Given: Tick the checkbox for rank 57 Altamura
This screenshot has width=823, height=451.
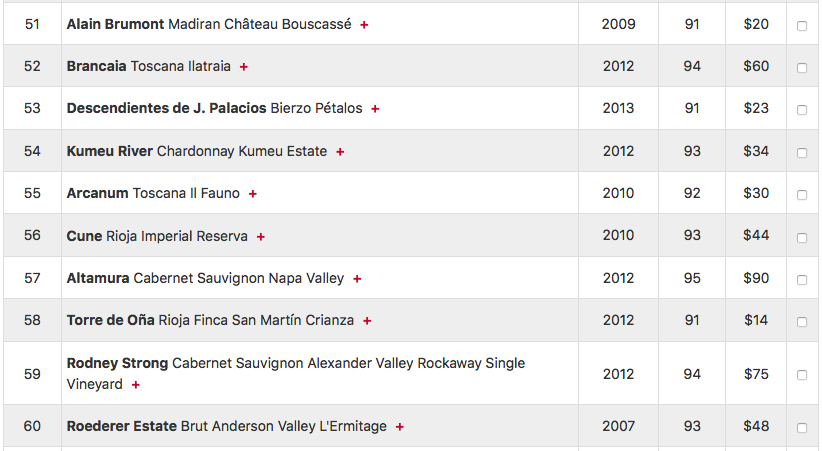Looking at the screenshot, I should click(802, 280).
